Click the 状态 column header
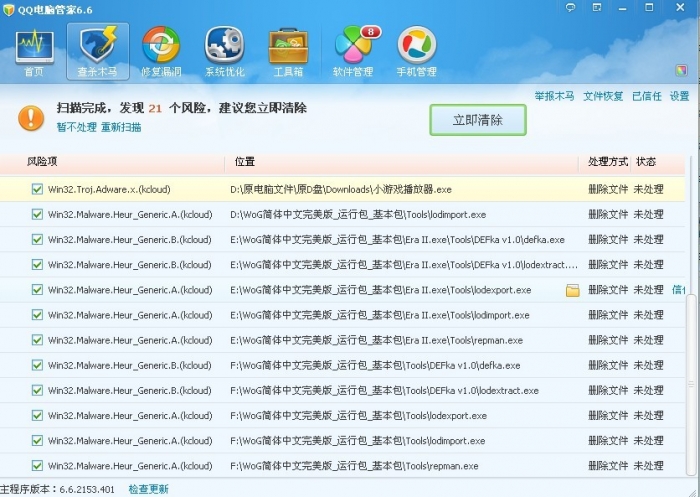Viewport: 700px width, 497px height. tap(646, 162)
